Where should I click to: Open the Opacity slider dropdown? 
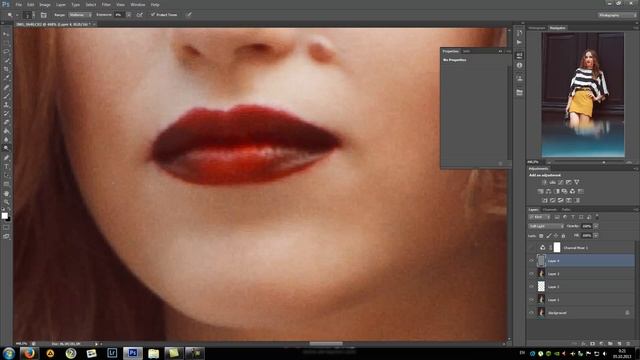pyautogui.click(x=596, y=226)
